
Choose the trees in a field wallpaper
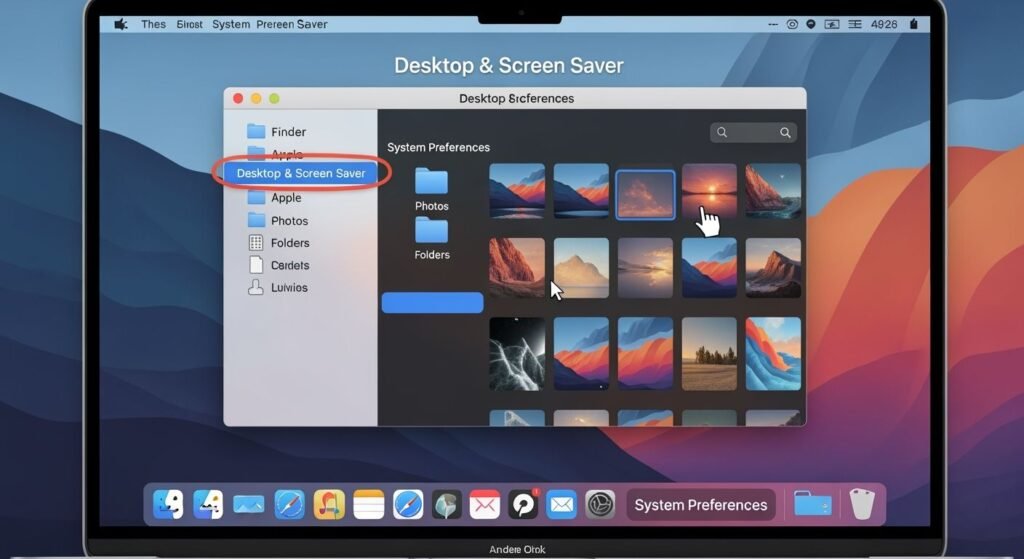(709, 354)
